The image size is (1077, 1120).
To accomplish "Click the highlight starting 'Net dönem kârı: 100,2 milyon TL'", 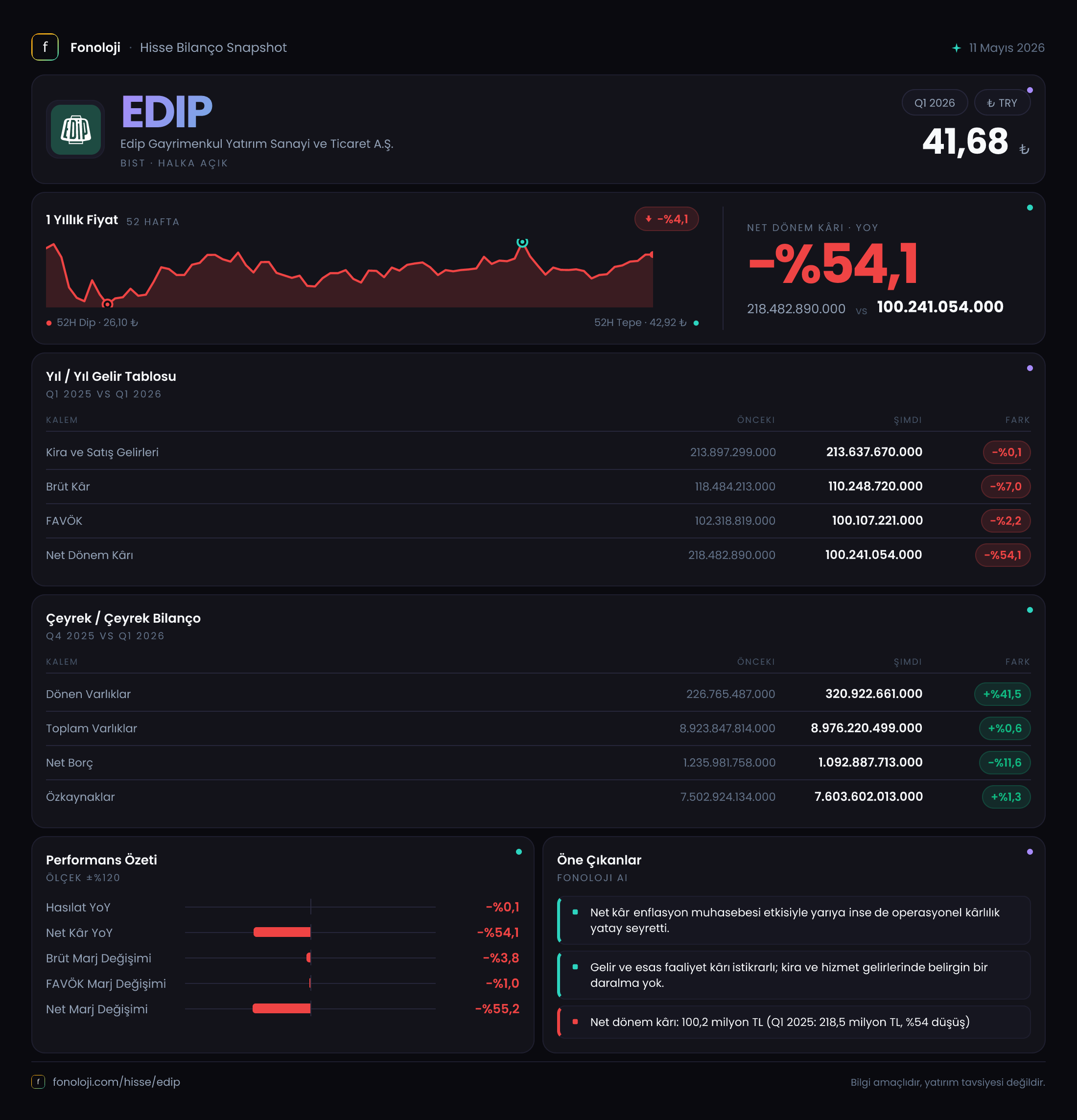I will pyautogui.click(x=794, y=1022).
